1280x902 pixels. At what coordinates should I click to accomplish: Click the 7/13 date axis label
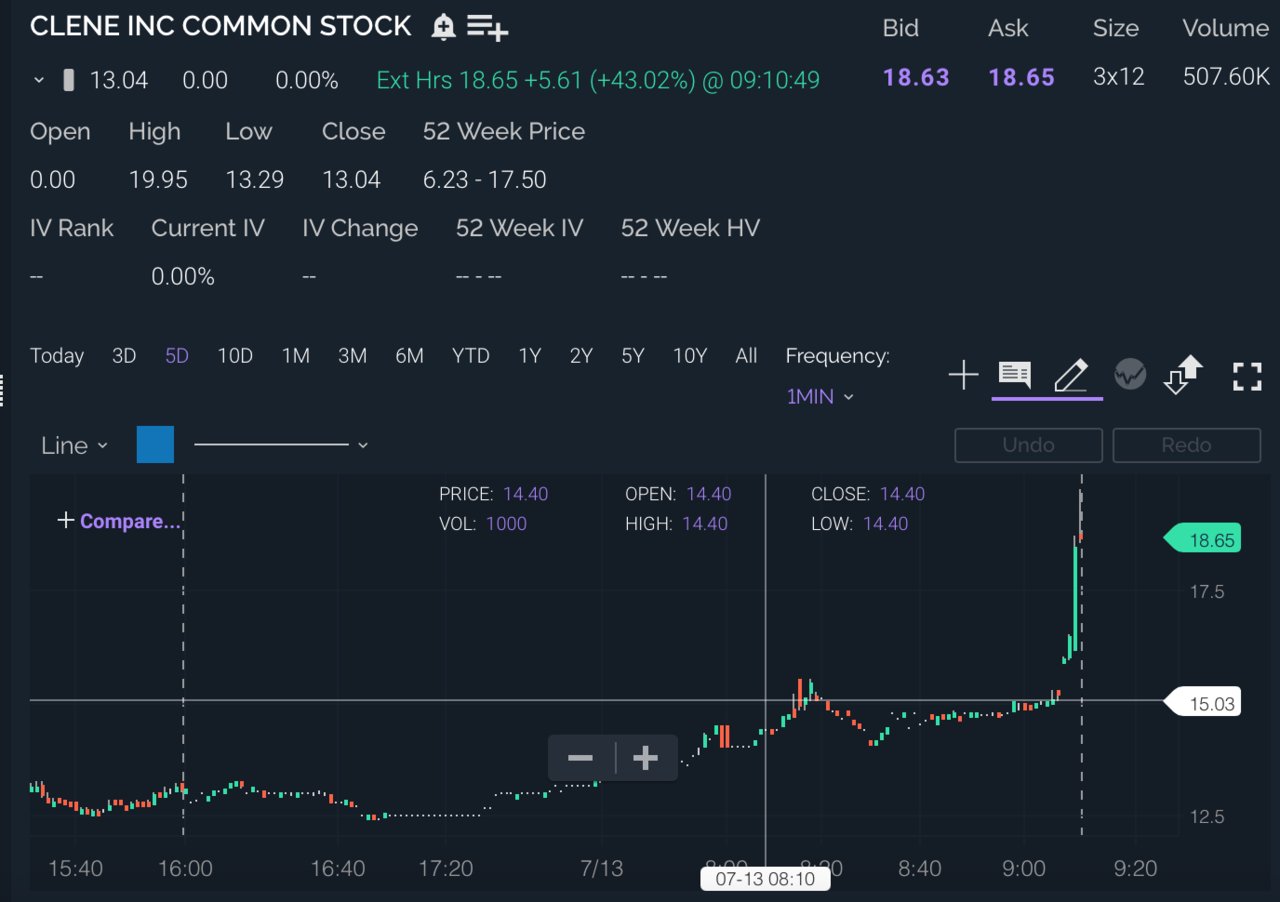coord(601,869)
